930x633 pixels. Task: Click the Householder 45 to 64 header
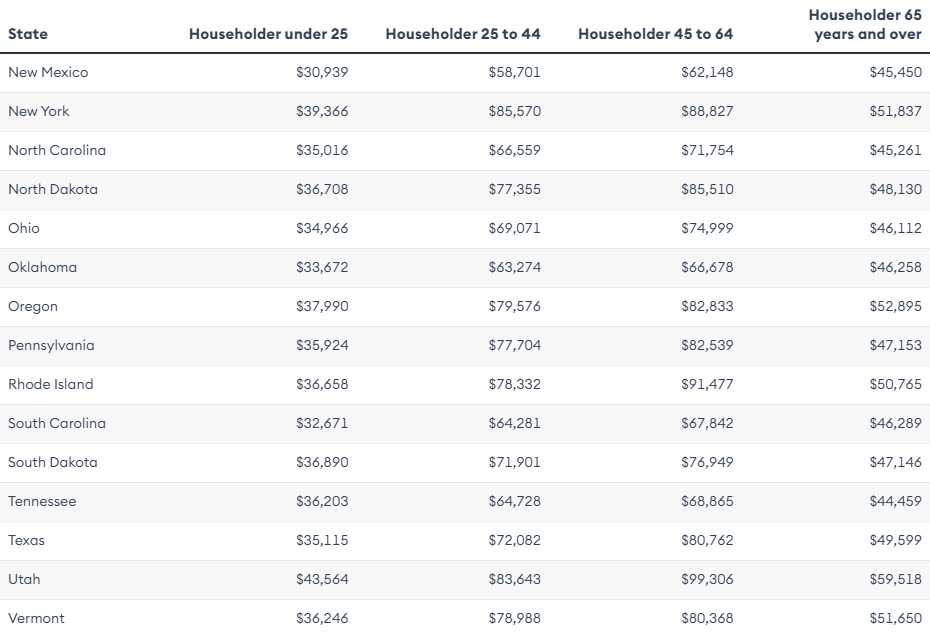(x=655, y=34)
